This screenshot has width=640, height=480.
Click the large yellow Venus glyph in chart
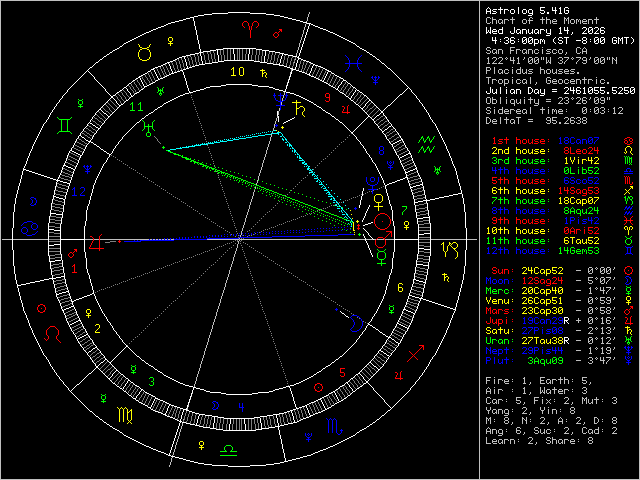click(x=379, y=202)
